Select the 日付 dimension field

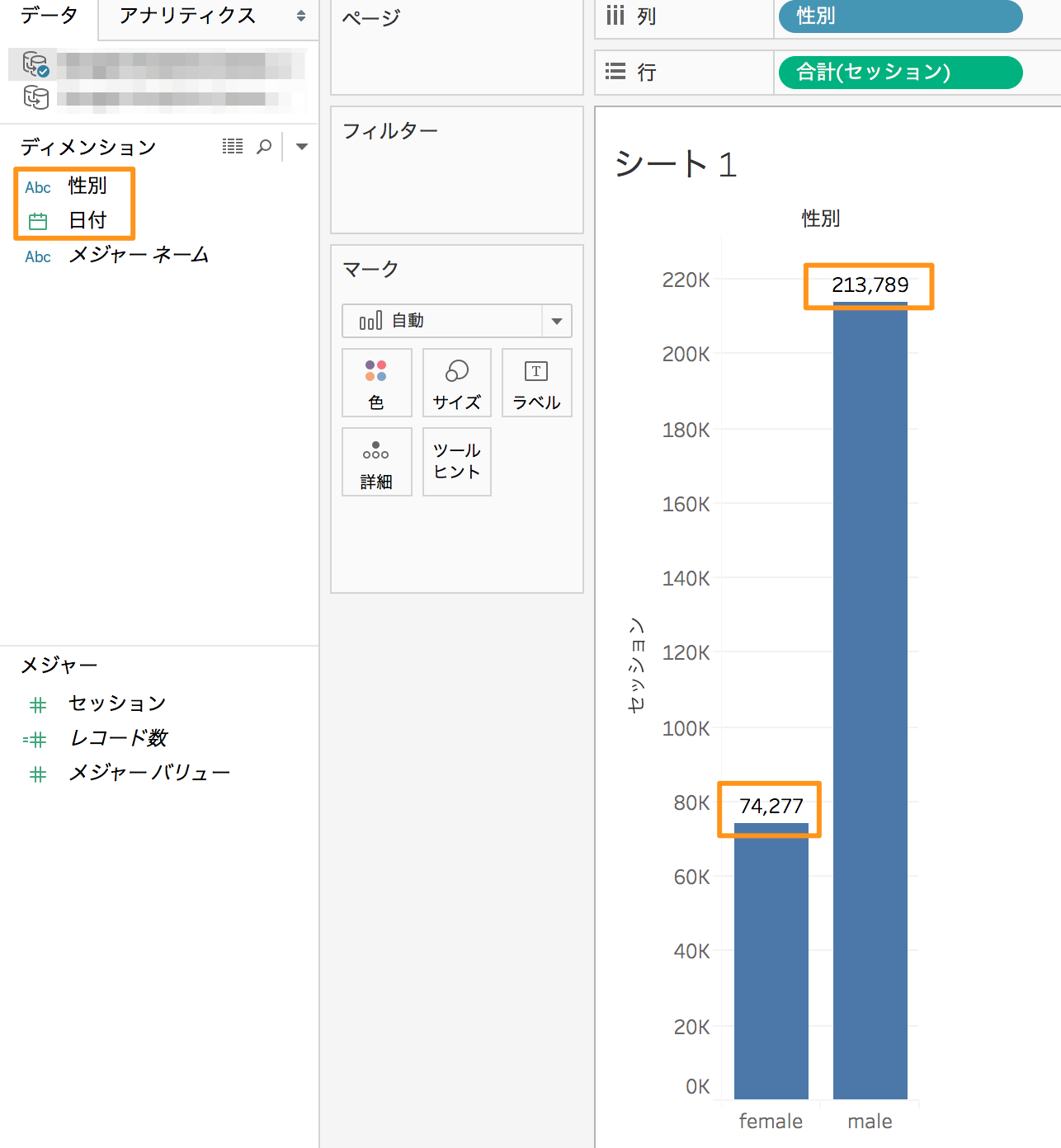click(x=87, y=220)
